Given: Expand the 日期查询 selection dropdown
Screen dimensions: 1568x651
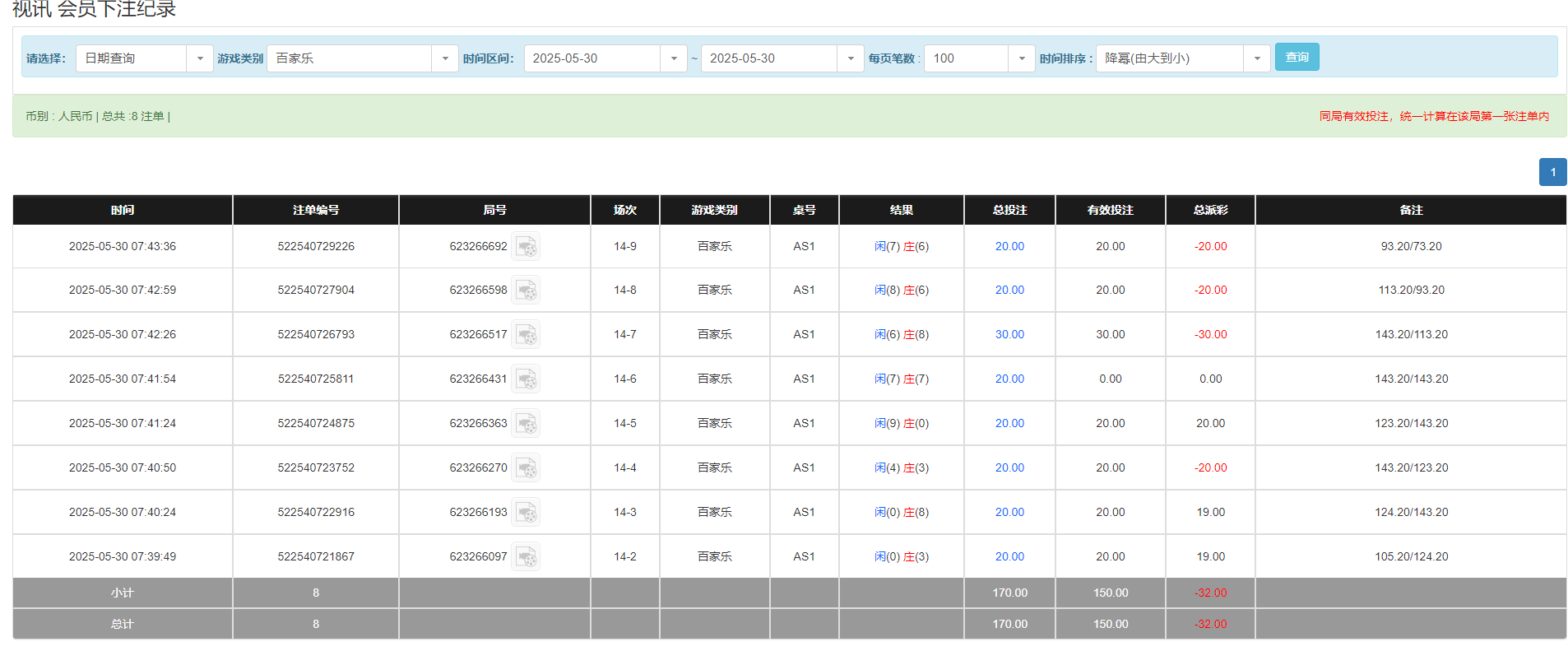Looking at the screenshot, I should coord(199,58).
